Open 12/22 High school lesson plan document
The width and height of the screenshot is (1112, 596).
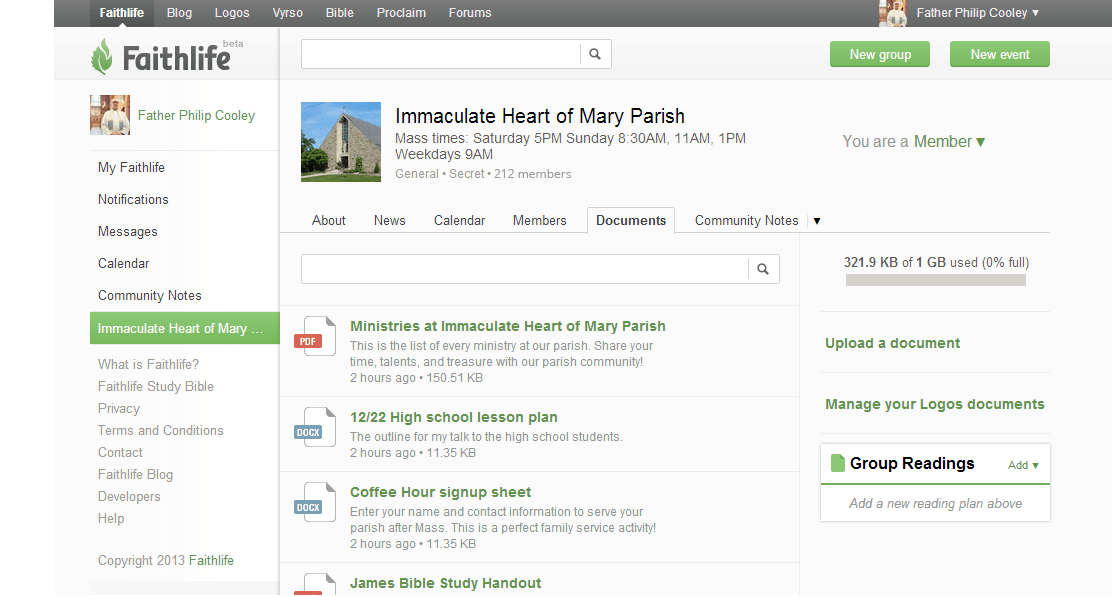454,417
